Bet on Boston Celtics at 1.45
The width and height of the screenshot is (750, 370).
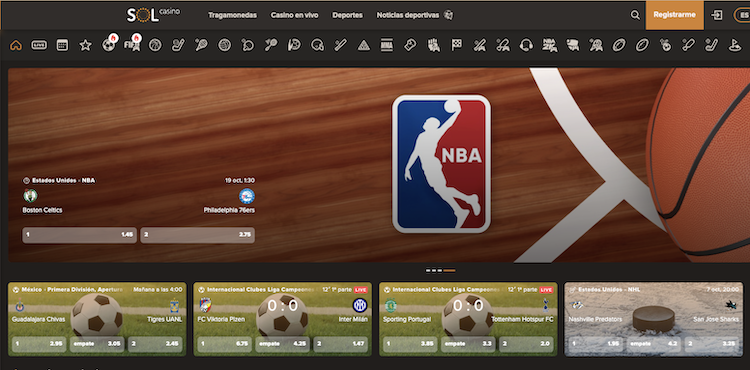(79, 235)
